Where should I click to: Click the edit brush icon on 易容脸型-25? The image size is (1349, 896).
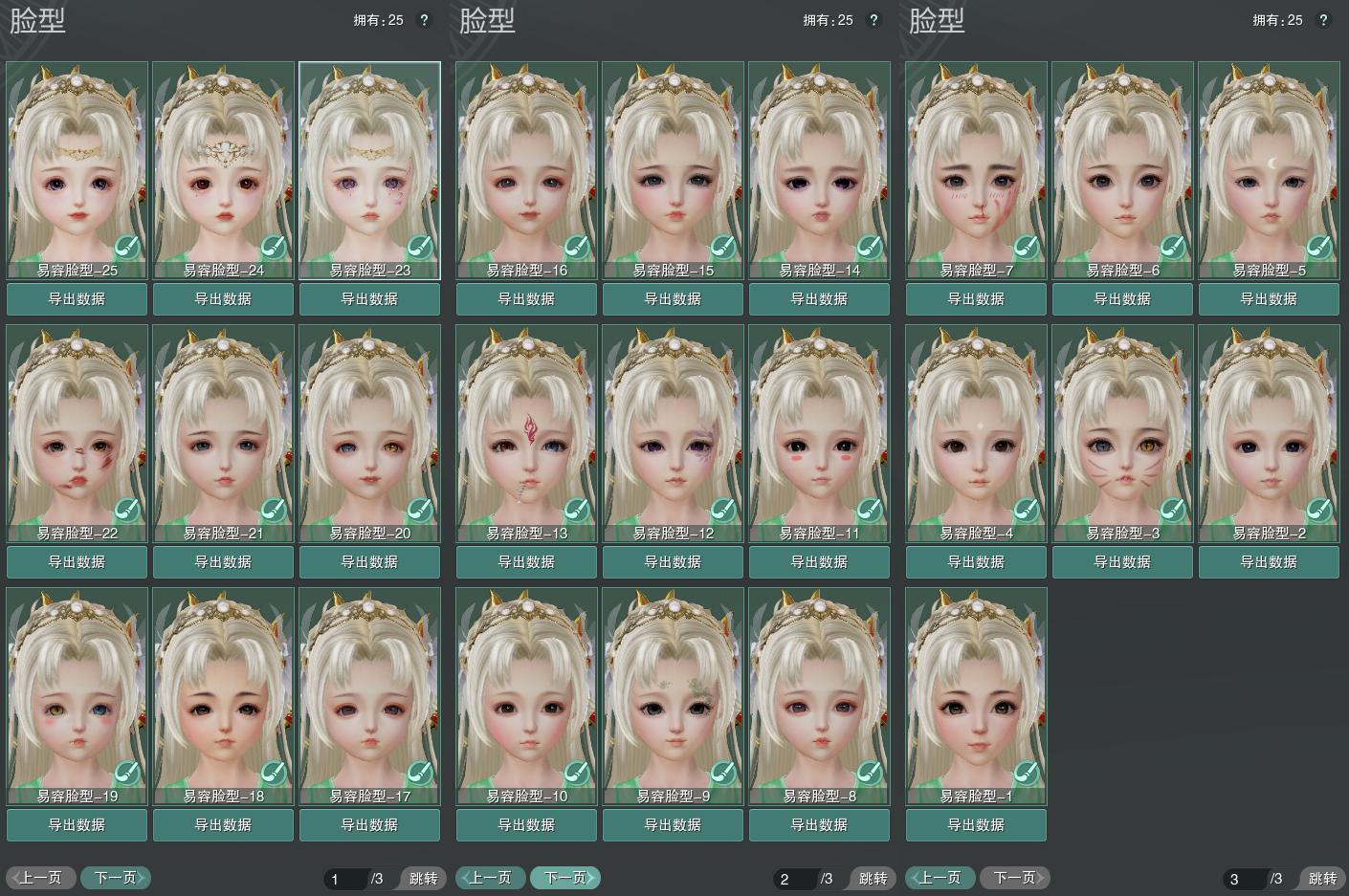[x=127, y=248]
